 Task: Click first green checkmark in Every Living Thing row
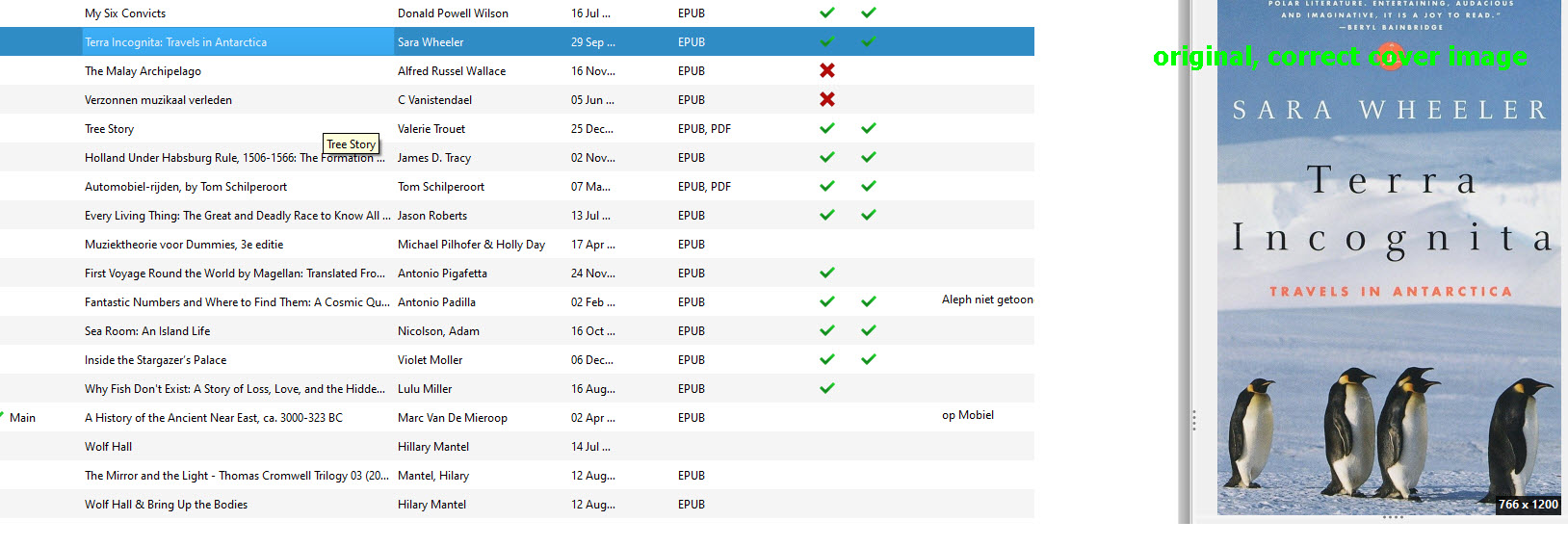pyautogui.click(x=826, y=215)
